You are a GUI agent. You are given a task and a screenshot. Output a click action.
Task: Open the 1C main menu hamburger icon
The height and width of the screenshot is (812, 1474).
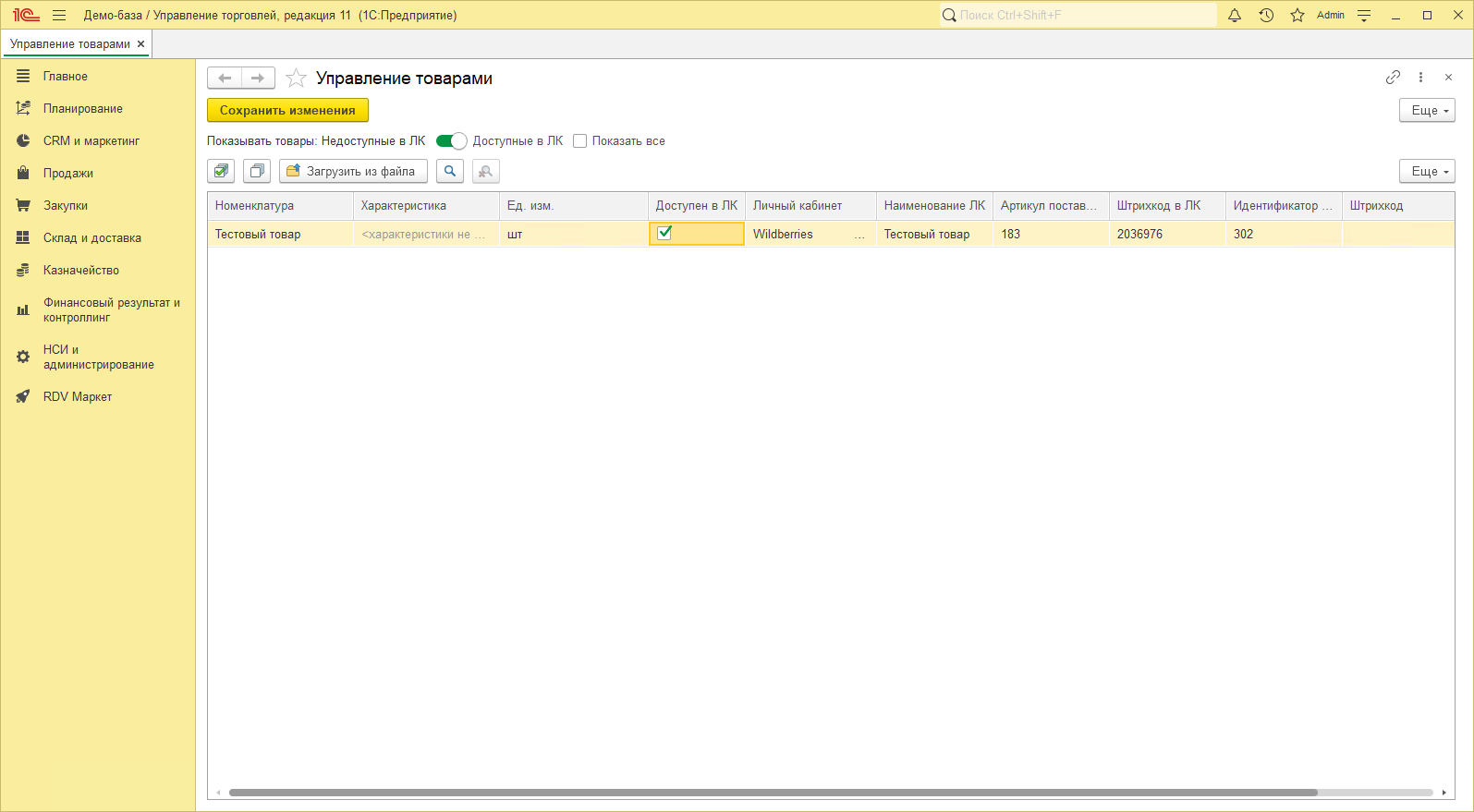coord(59,15)
